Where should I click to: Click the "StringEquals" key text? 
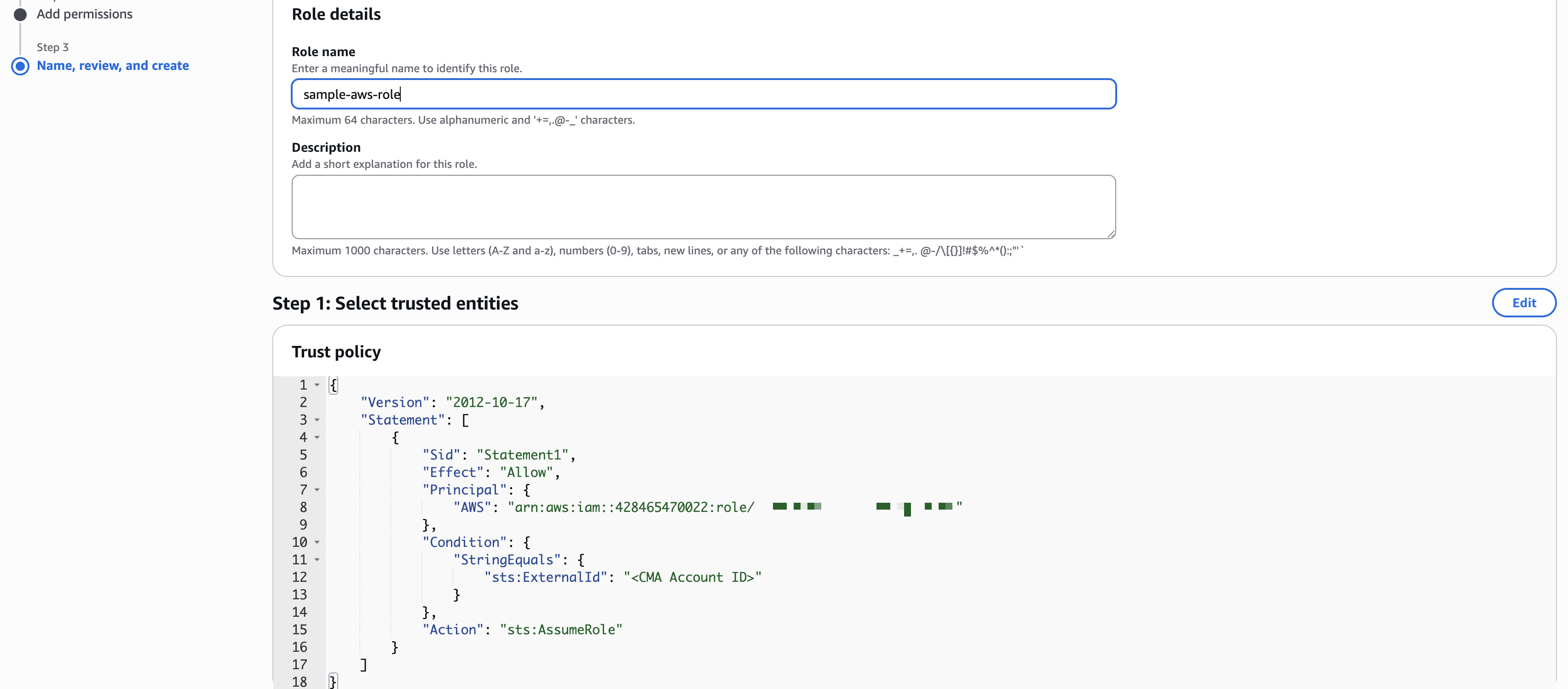click(507, 560)
